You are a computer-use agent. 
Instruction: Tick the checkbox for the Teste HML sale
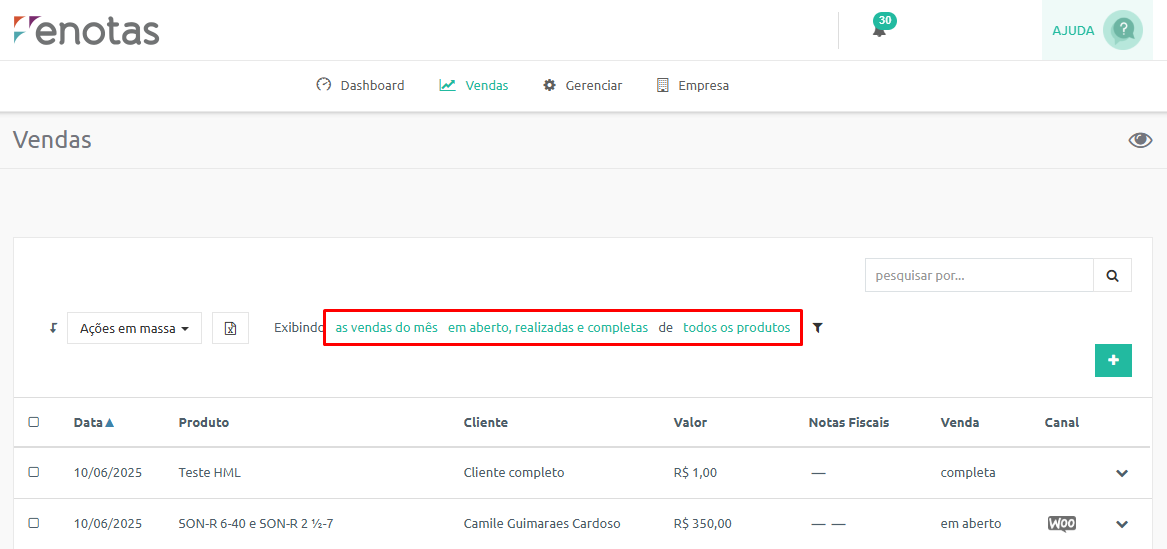click(33, 472)
